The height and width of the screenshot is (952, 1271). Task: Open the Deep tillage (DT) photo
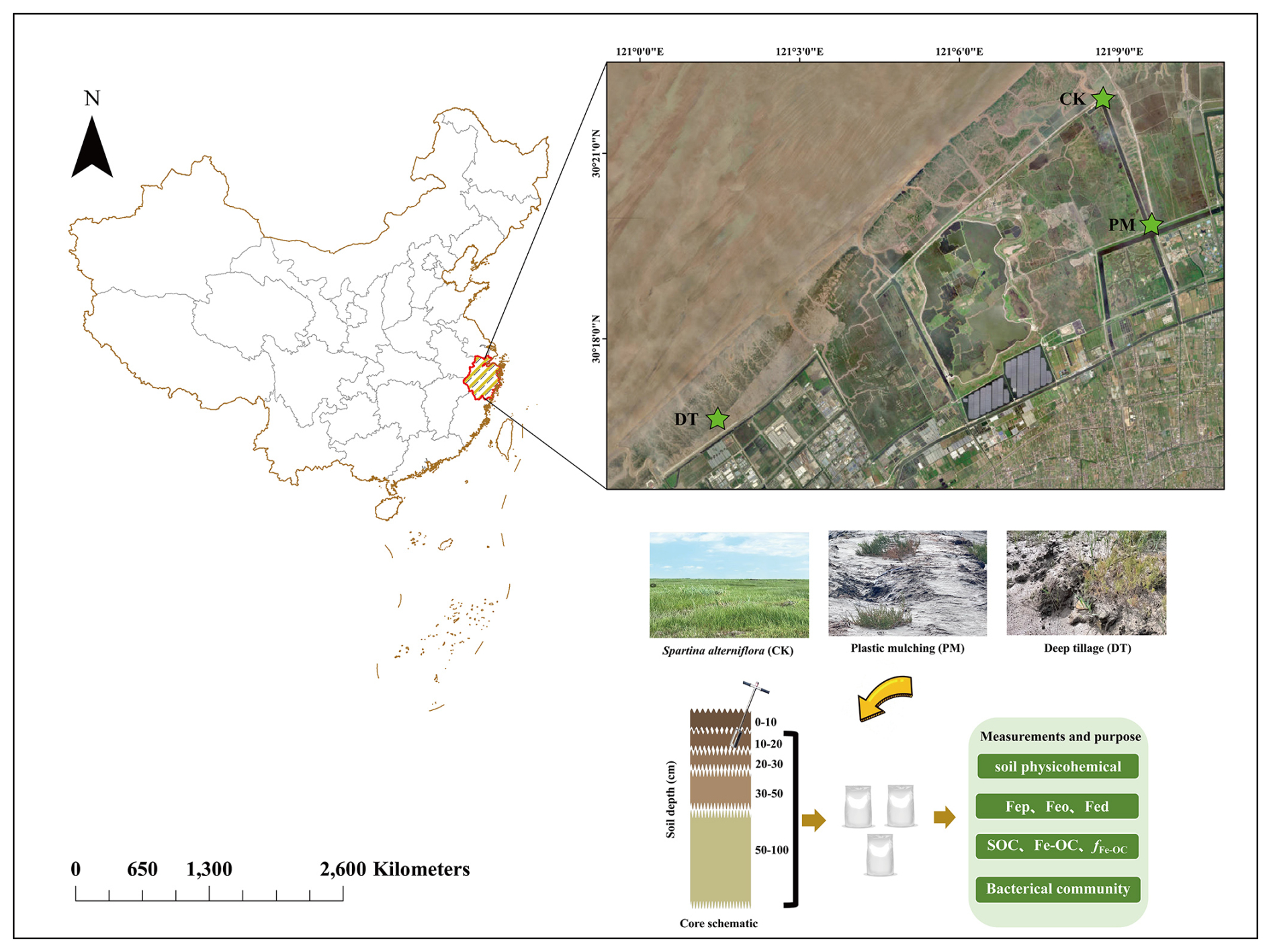[x=1086, y=582]
